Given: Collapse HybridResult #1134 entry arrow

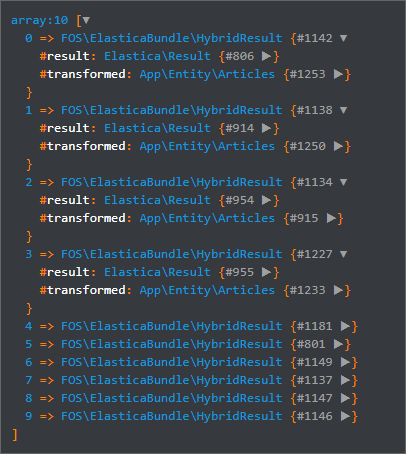Looking at the screenshot, I should click(343, 183).
